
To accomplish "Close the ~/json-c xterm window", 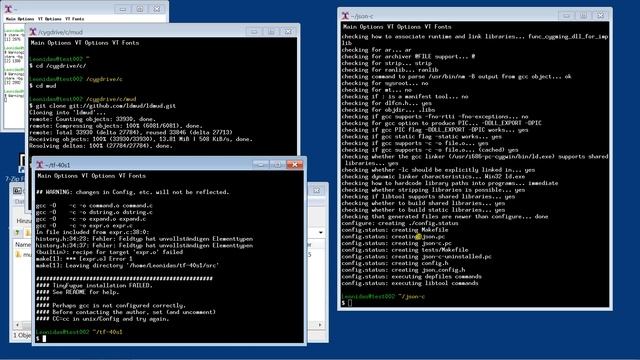I will point(600,16).
